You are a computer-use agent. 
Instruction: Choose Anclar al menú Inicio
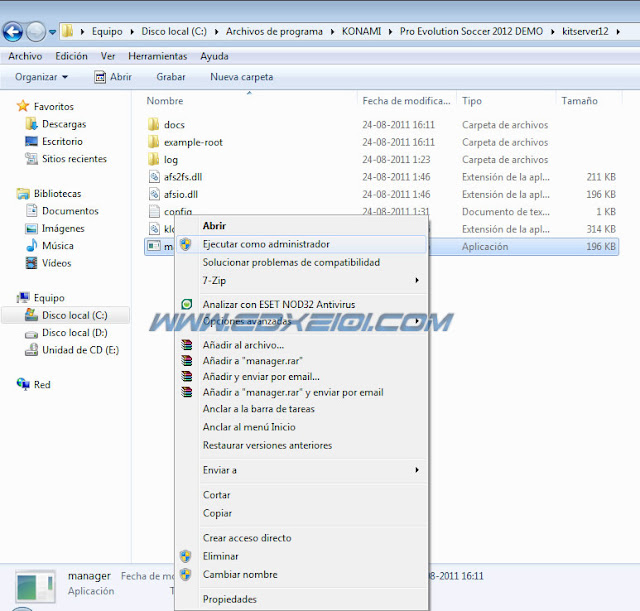tap(301, 427)
